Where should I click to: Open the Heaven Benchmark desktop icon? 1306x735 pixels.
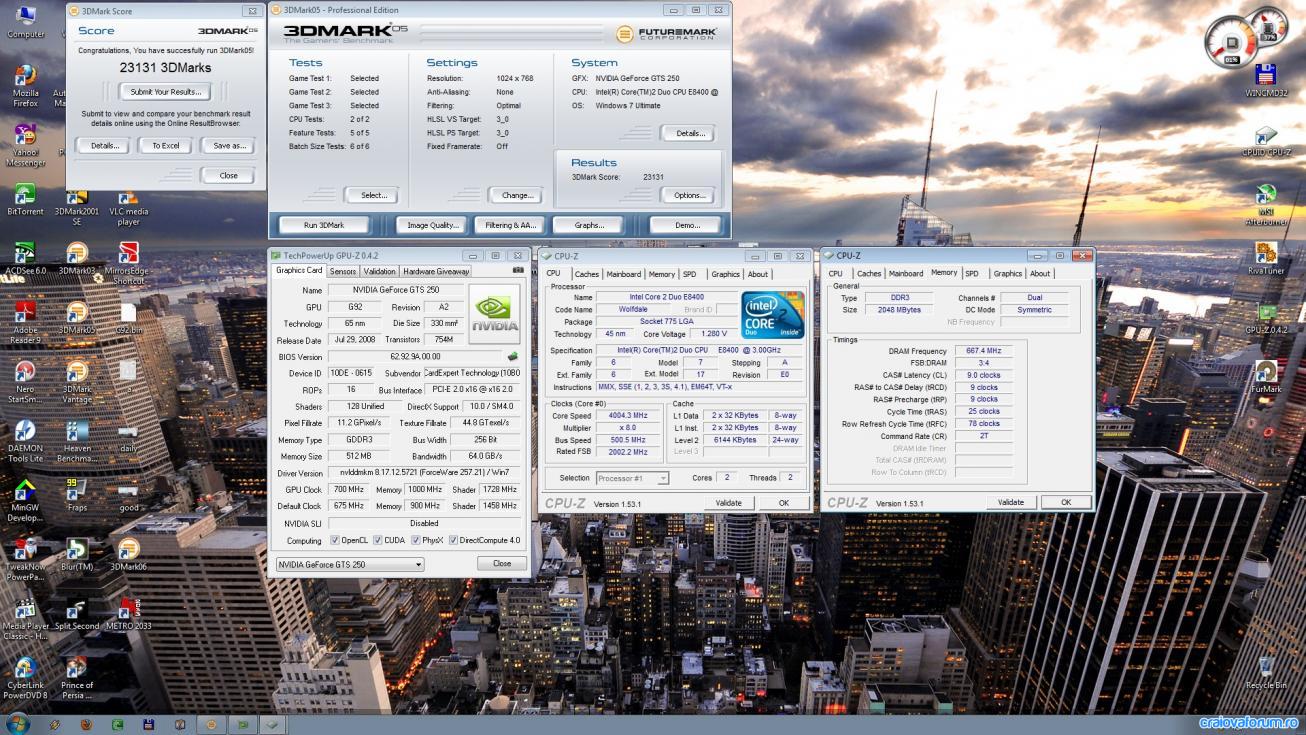(77, 440)
